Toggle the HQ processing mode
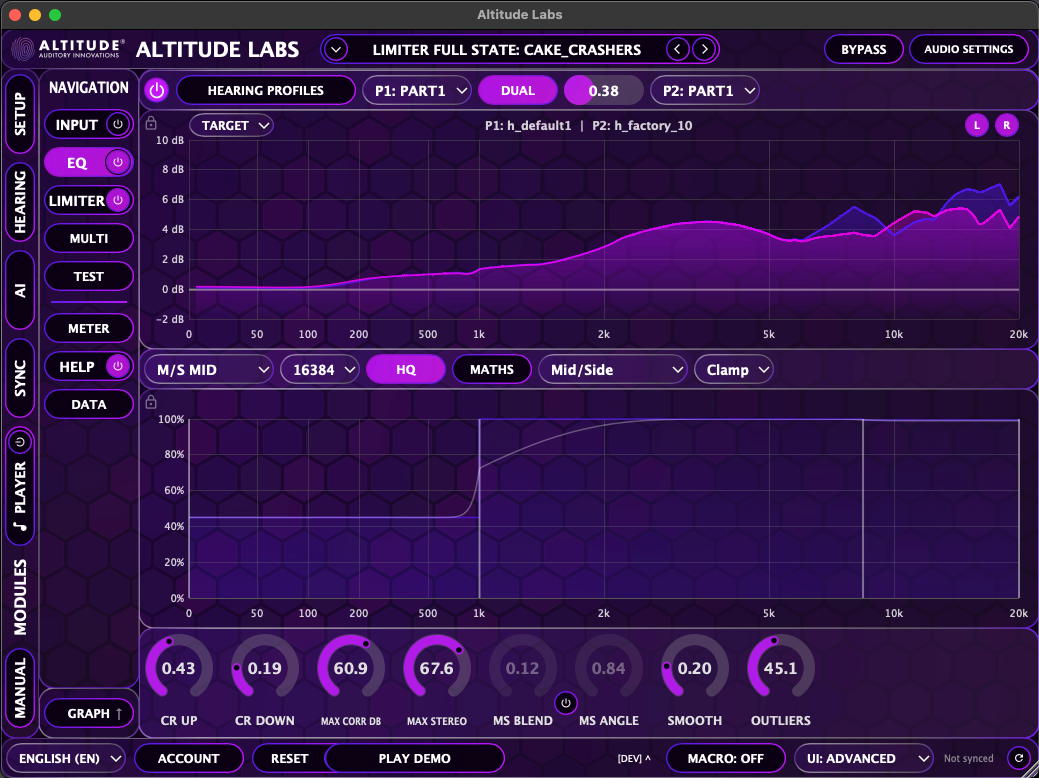The image size is (1039, 778). [405, 369]
